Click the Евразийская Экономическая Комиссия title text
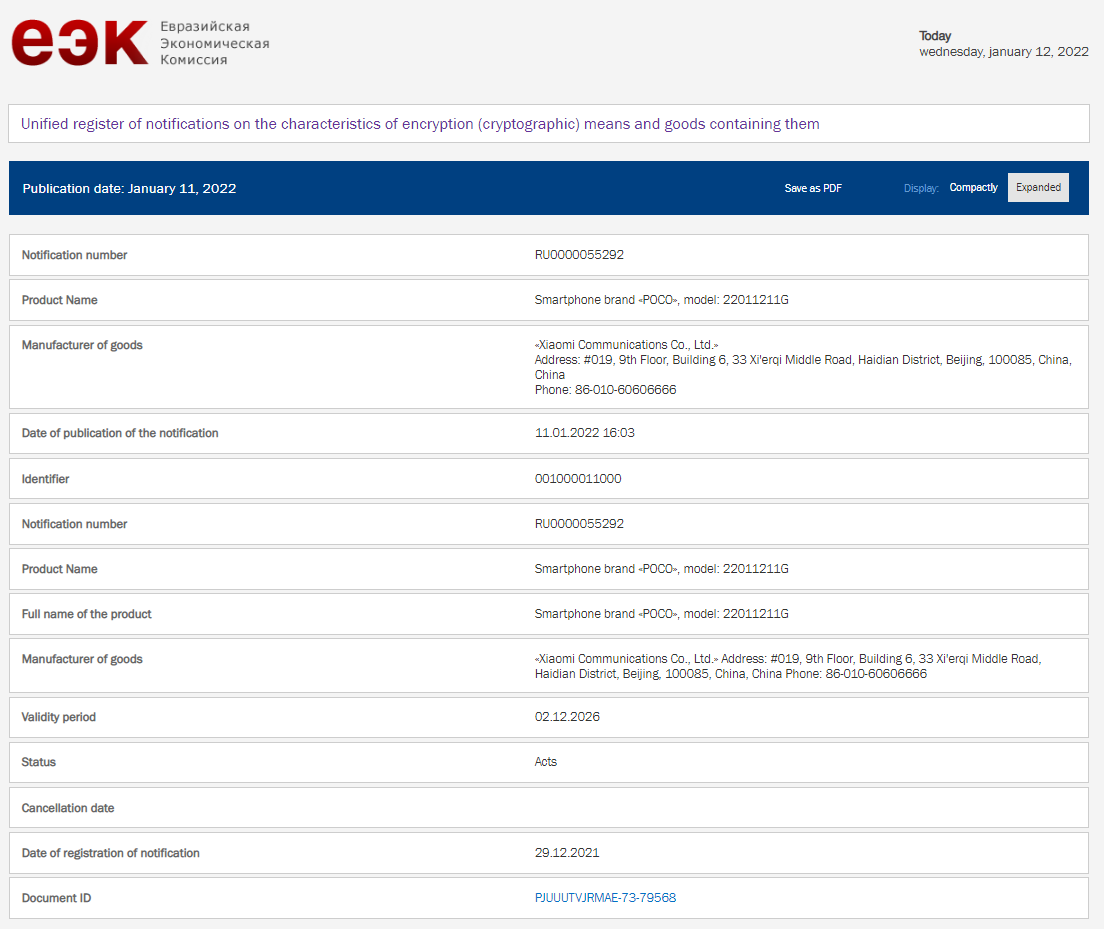 point(215,43)
